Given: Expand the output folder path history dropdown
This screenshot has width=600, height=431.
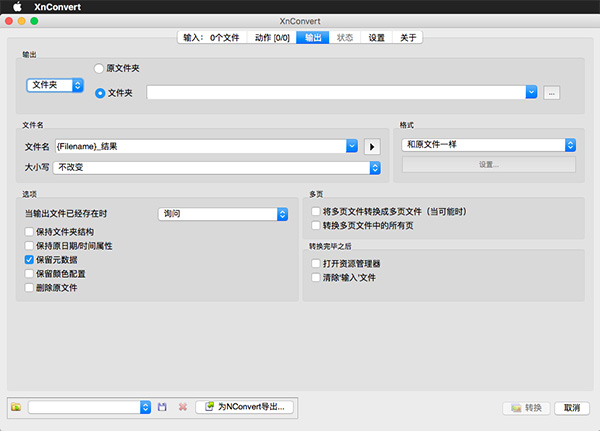Looking at the screenshot, I should pyautogui.click(x=532, y=92).
